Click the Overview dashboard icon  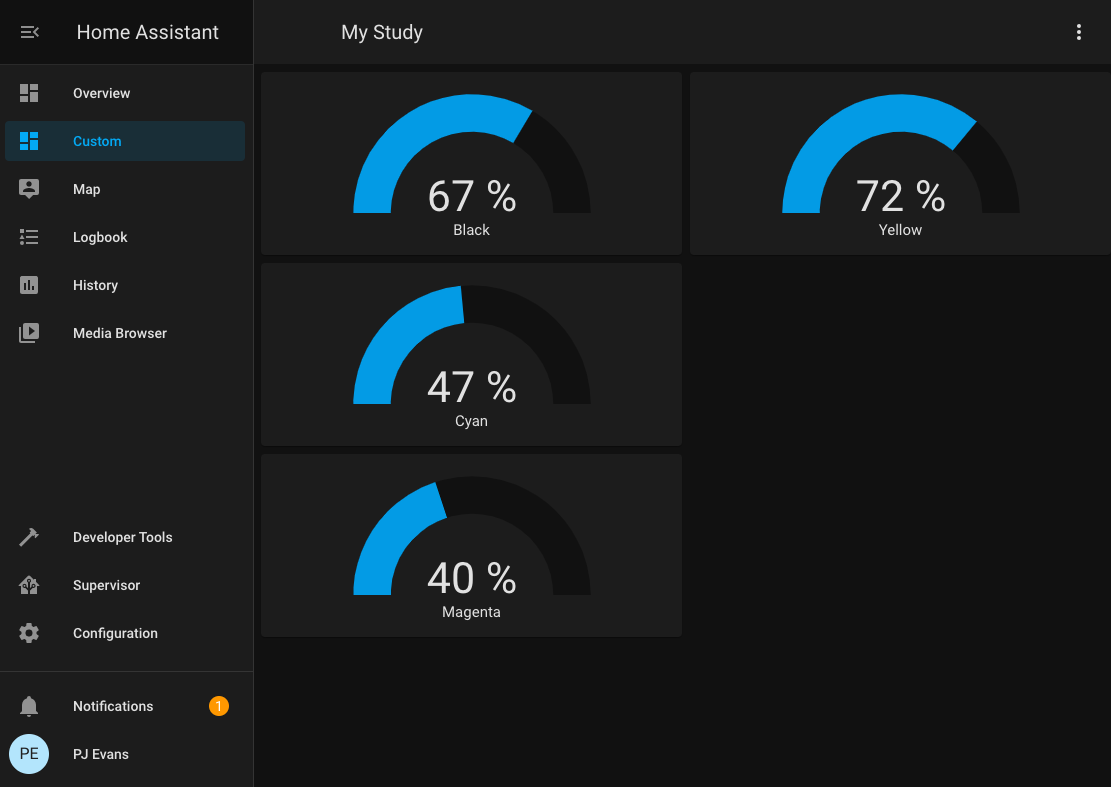[x=29, y=93]
